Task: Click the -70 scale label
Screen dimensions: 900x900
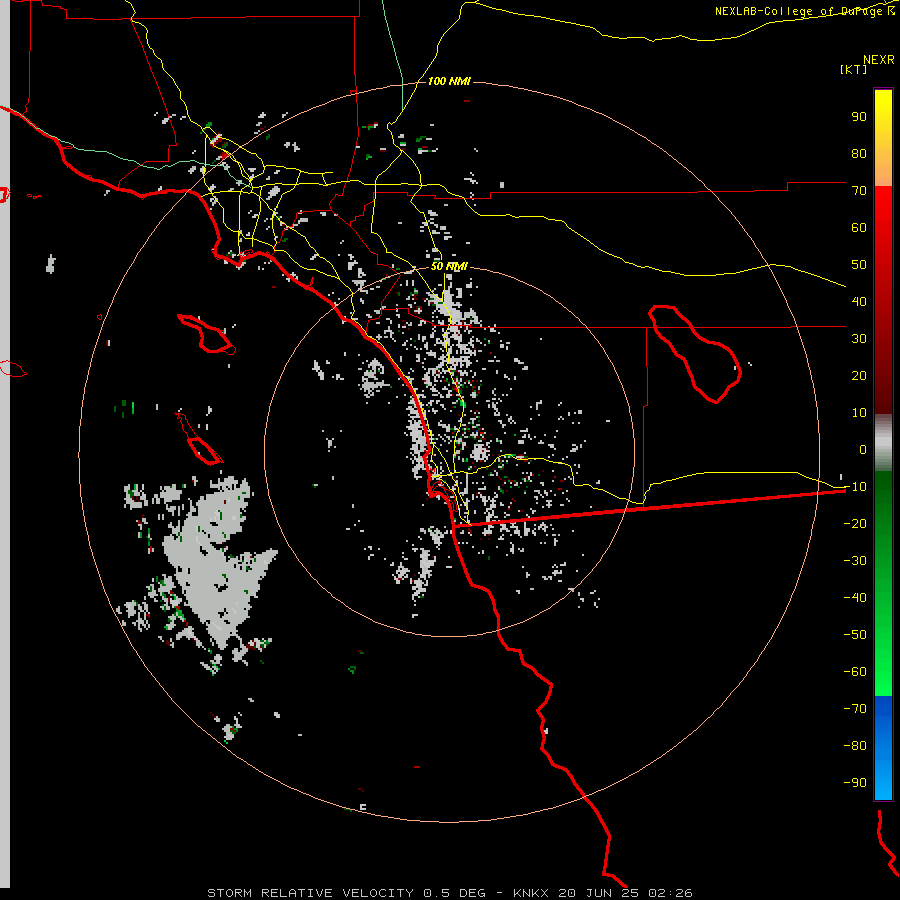Action: click(855, 708)
